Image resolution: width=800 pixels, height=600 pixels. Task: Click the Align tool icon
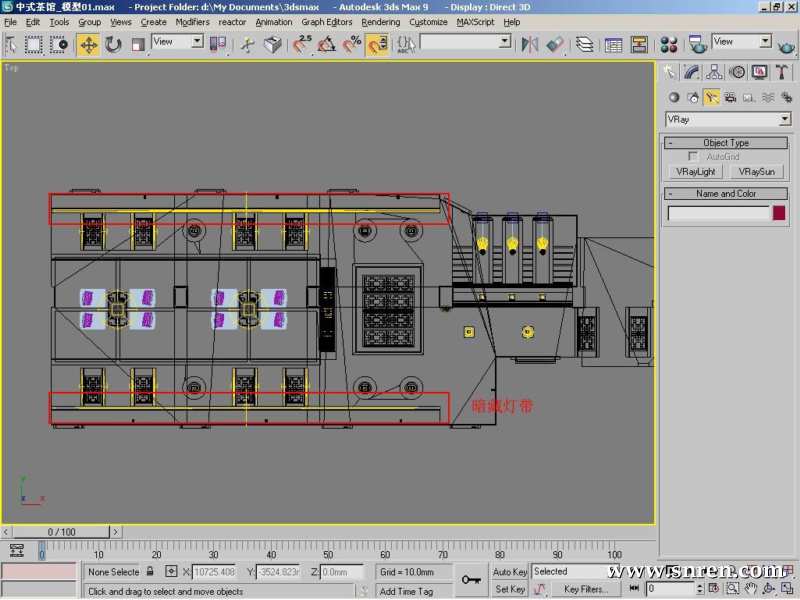tap(555, 45)
